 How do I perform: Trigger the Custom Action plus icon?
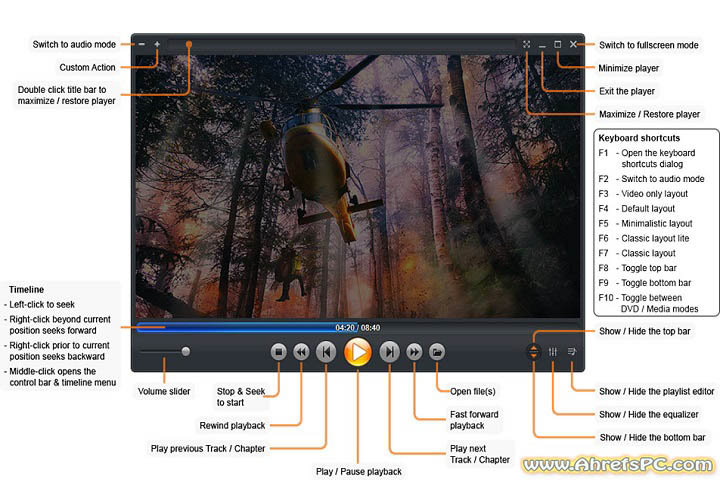pos(157,44)
